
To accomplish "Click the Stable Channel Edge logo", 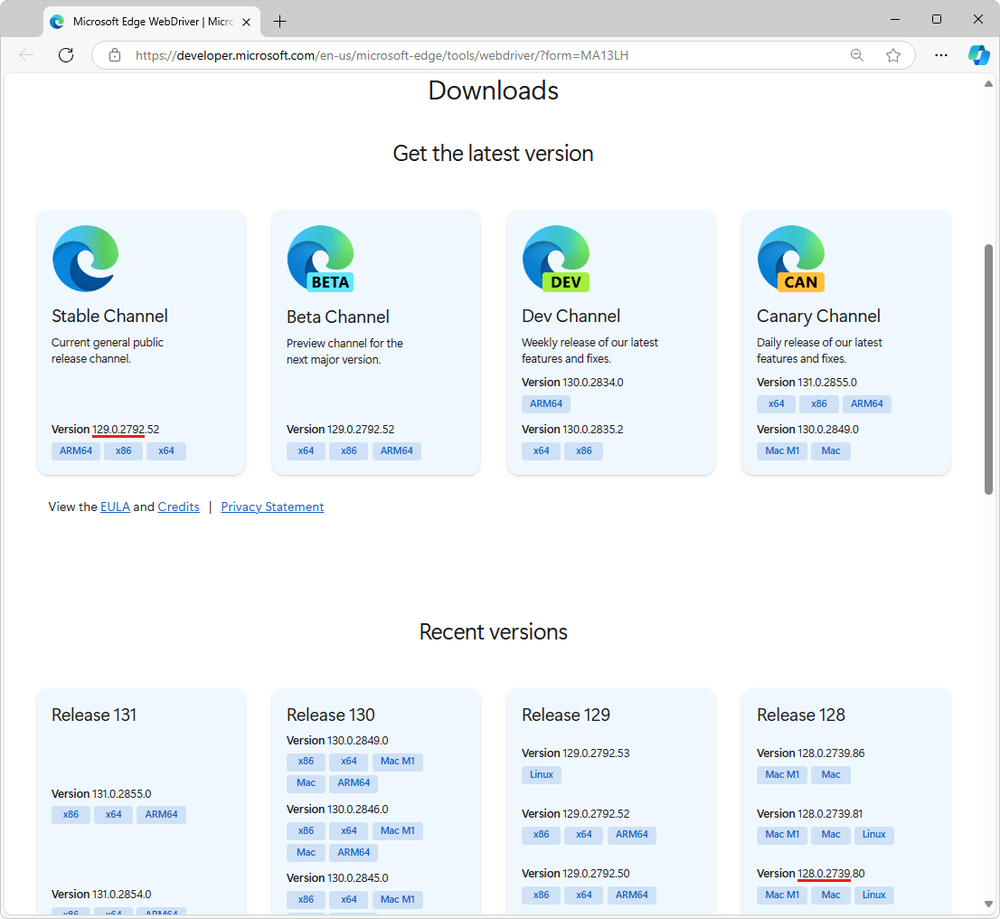I will 85,258.
